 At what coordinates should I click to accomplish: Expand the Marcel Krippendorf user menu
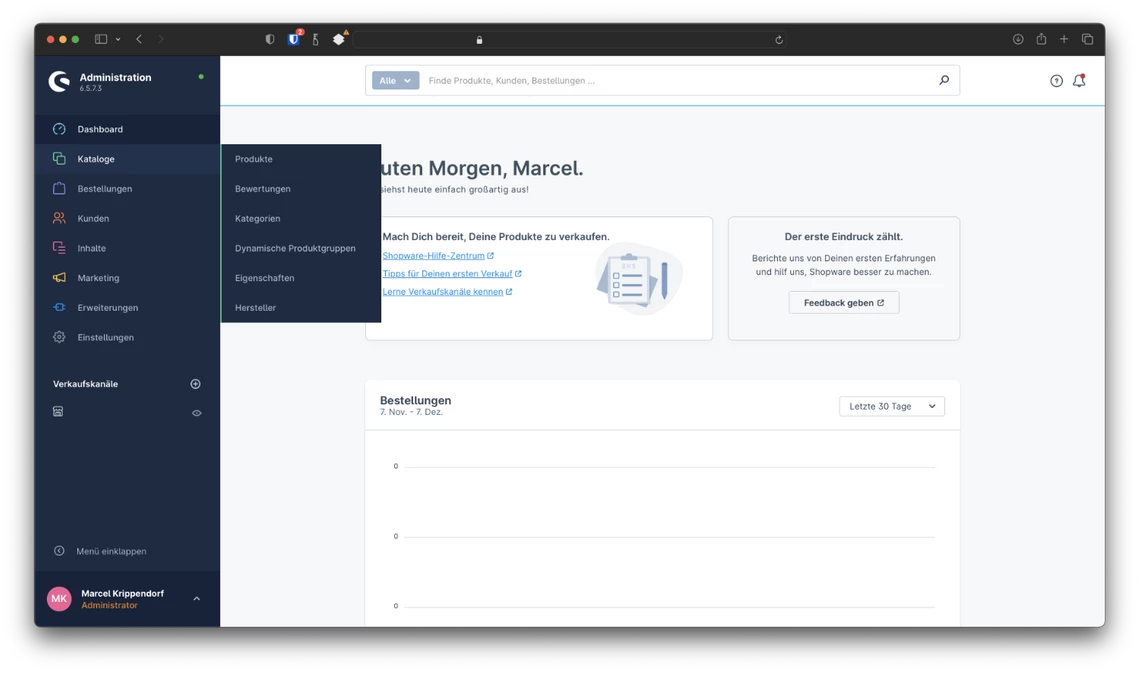(x=196, y=599)
